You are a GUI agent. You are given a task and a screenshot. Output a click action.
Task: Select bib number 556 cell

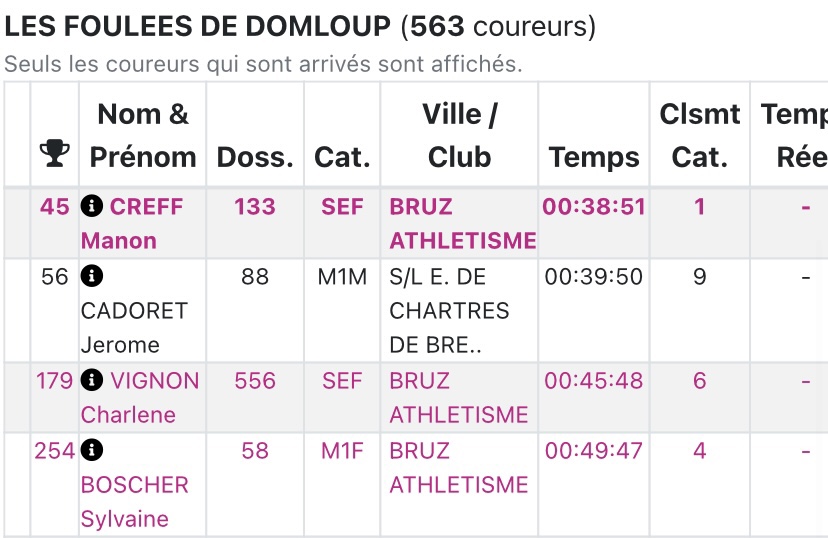tap(255, 381)
